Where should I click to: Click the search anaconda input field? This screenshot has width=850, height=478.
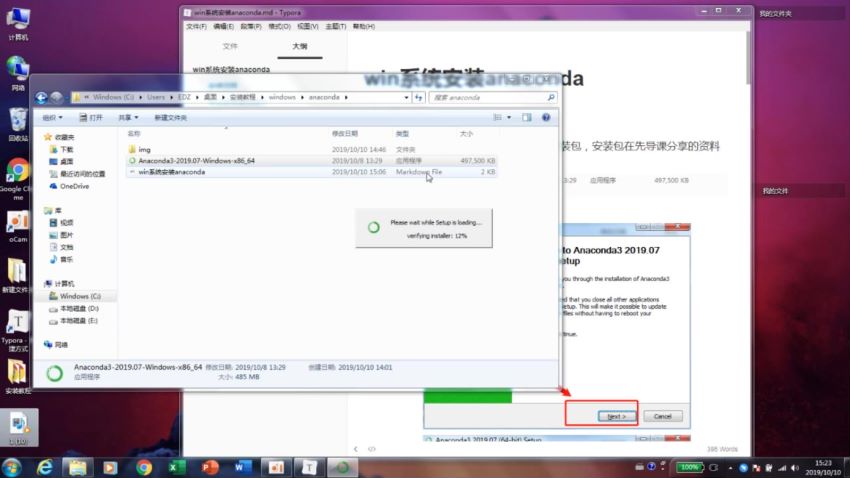tap(490, 97)
